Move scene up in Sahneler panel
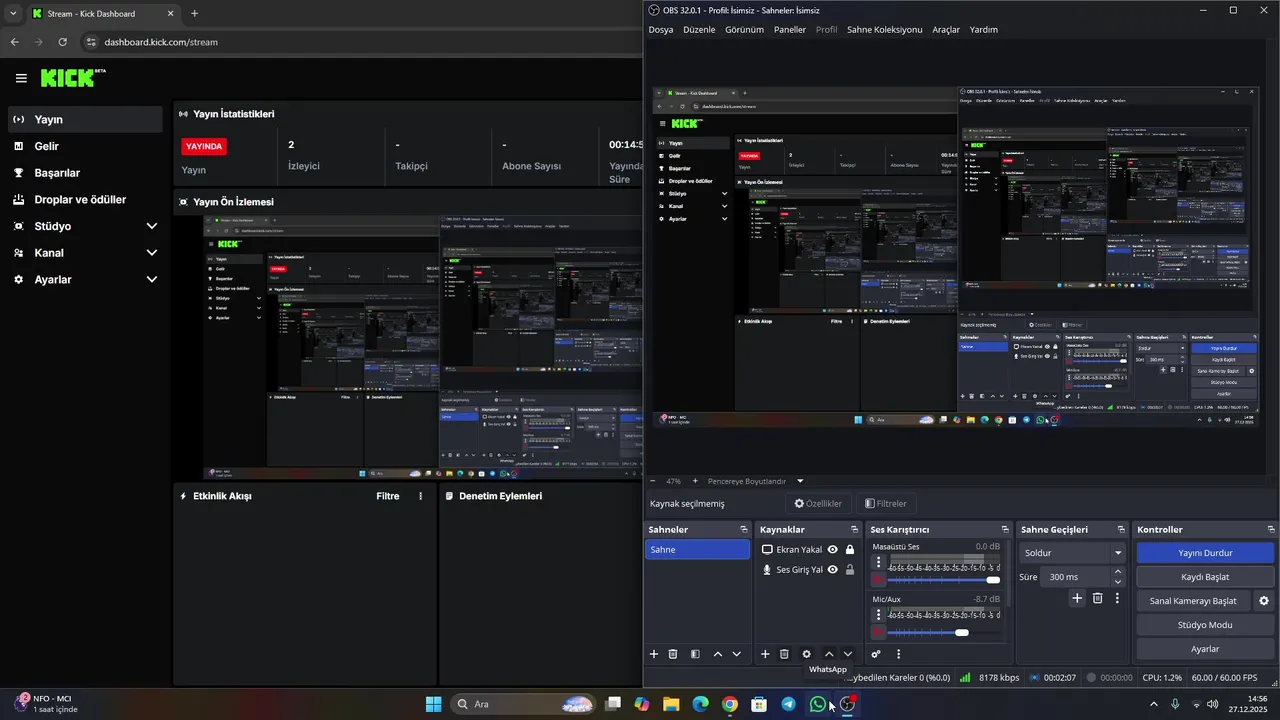 click(718, 654)
